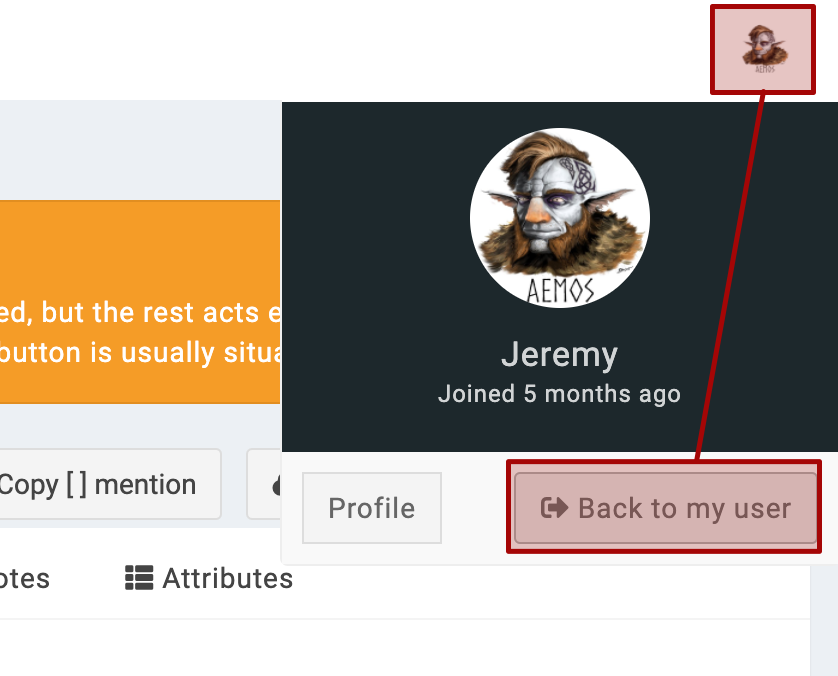This screenshot has height=676, width=838.
Task: Click the AEMOS caption on the large avatar
Action: [x=560, y=292]
